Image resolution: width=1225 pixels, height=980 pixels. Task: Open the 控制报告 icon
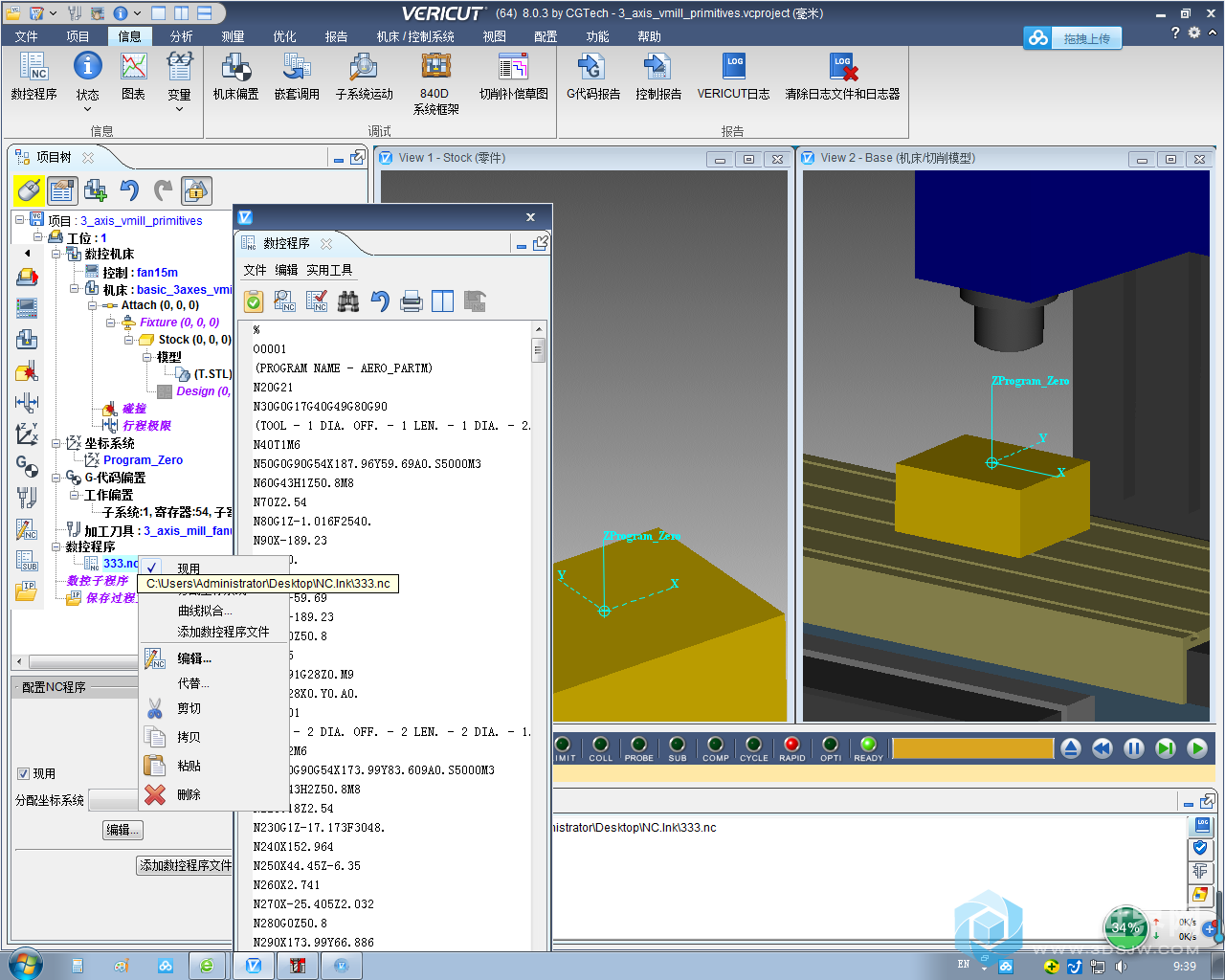[x=658, y=76]
